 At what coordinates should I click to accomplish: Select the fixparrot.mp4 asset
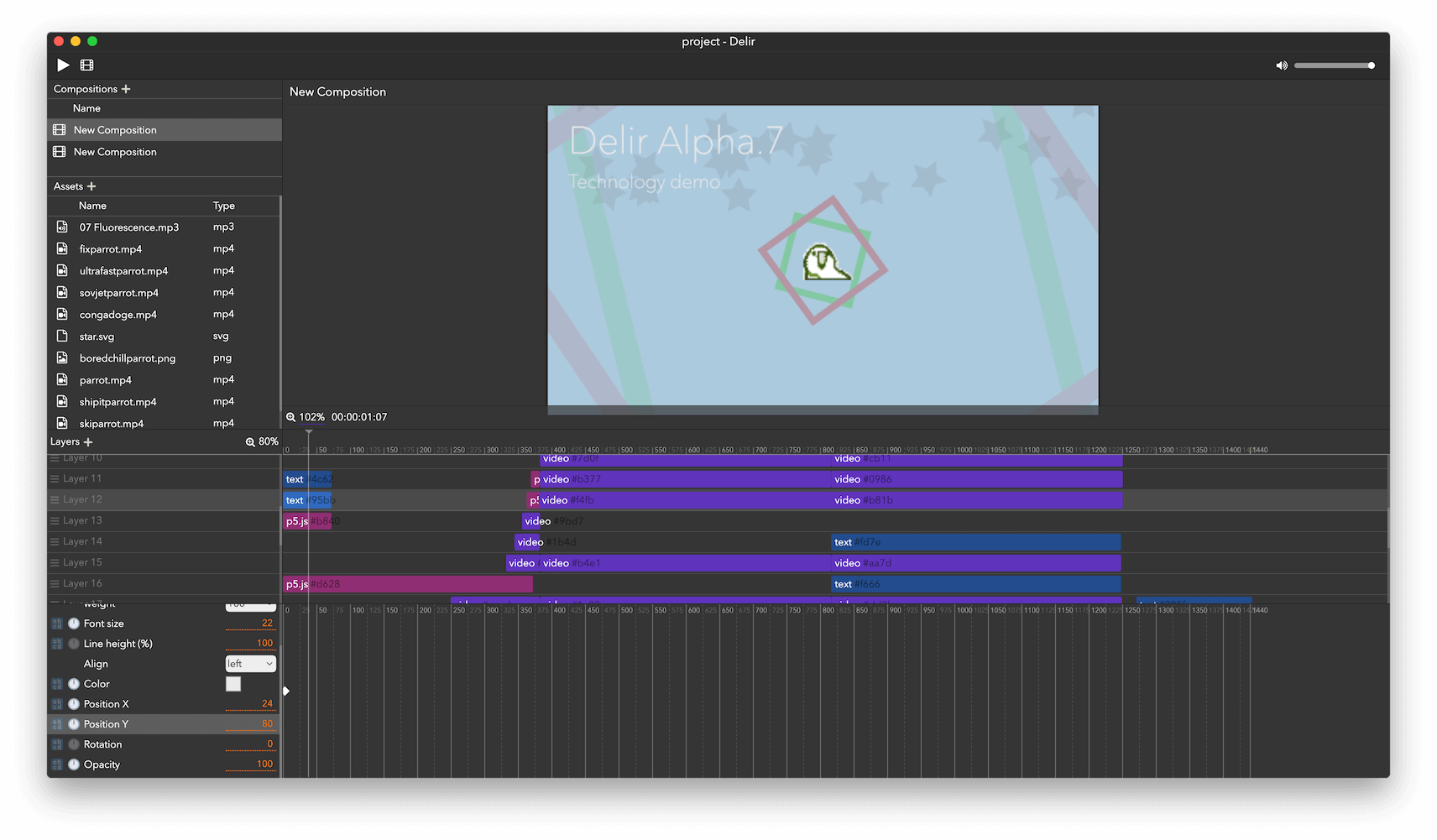point(164,249)
